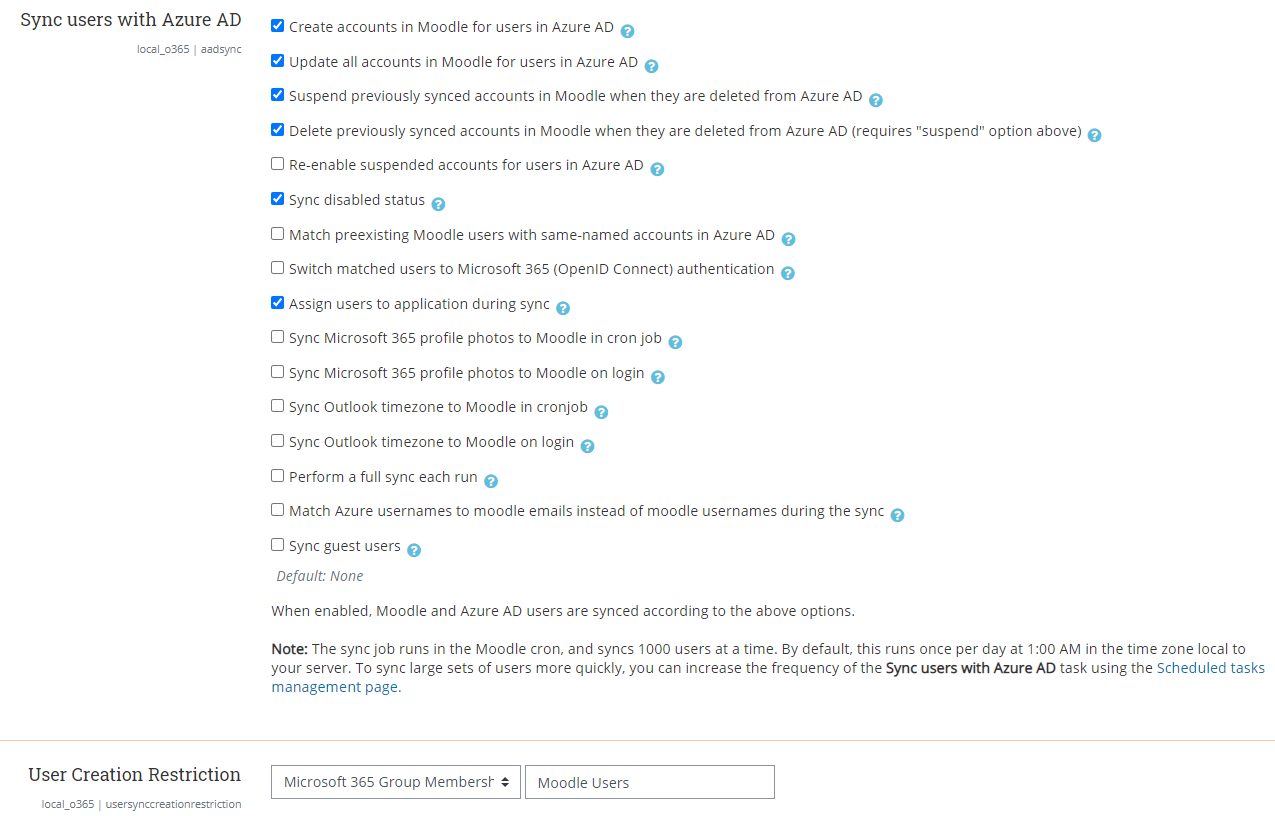
Task: Open help for re-enabling suspended accounts
Action: [657, 170]
